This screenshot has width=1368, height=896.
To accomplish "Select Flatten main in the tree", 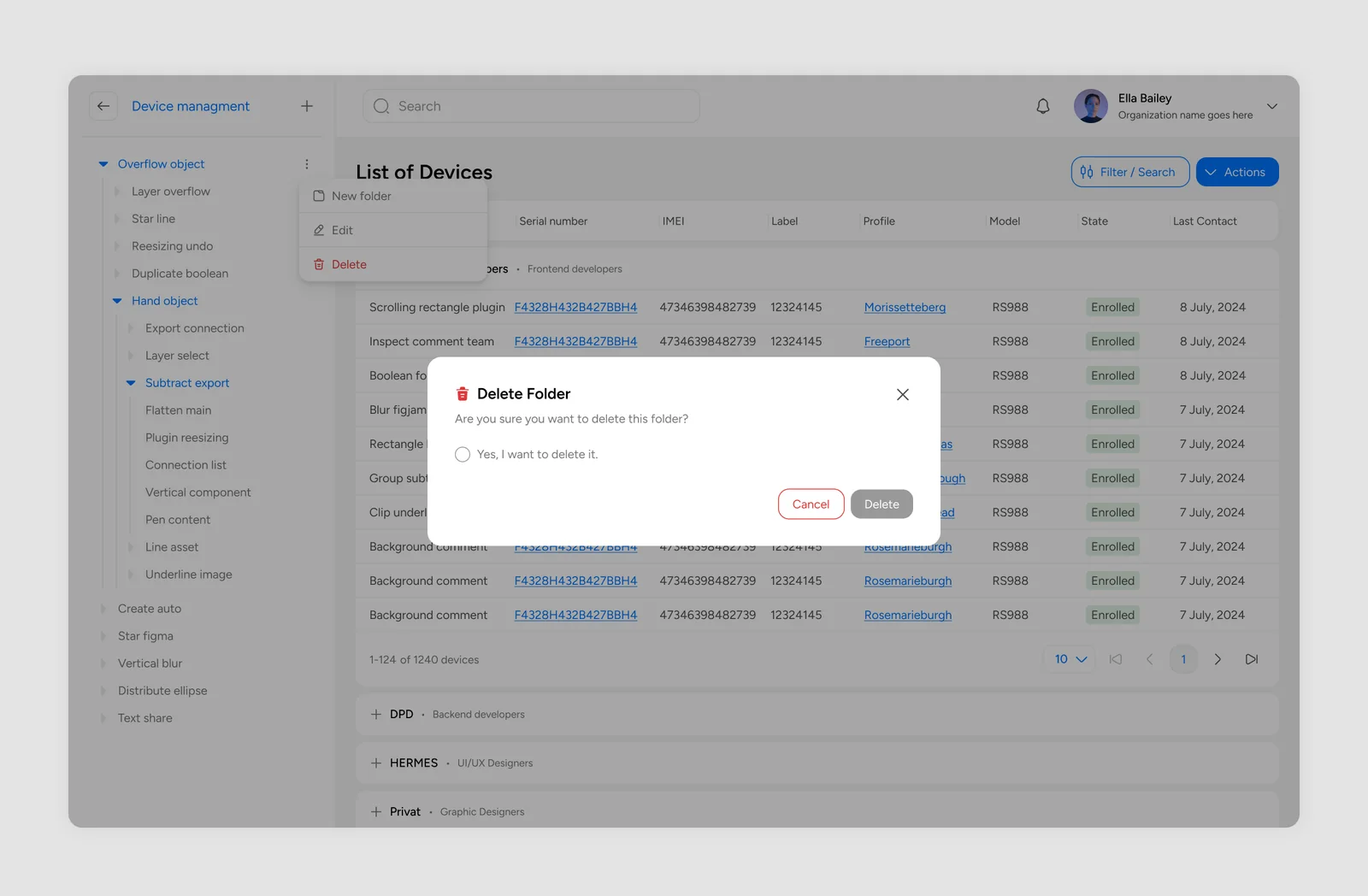I will [178, 410].
